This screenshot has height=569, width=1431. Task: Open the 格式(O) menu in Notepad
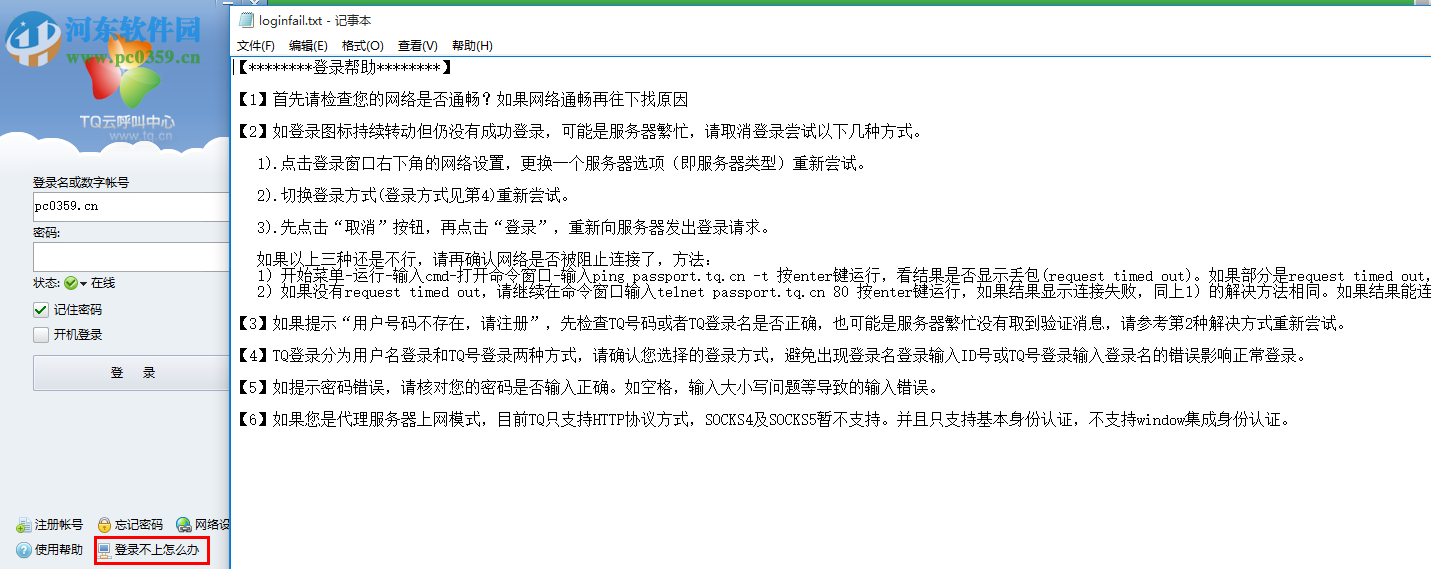click(x=362, y=46)
